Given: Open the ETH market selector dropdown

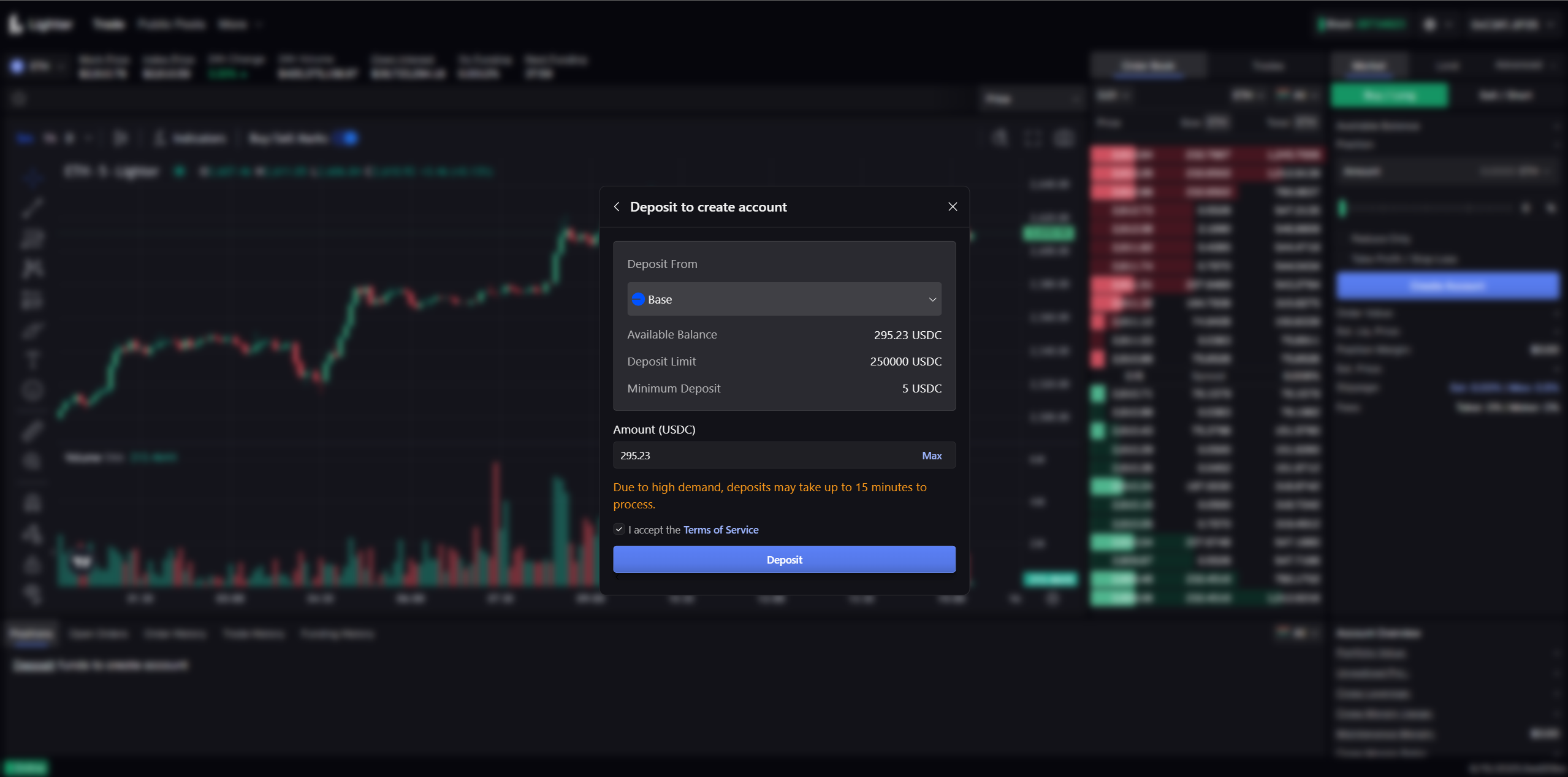Looking at the screenshot, I should tap(38, 66).
